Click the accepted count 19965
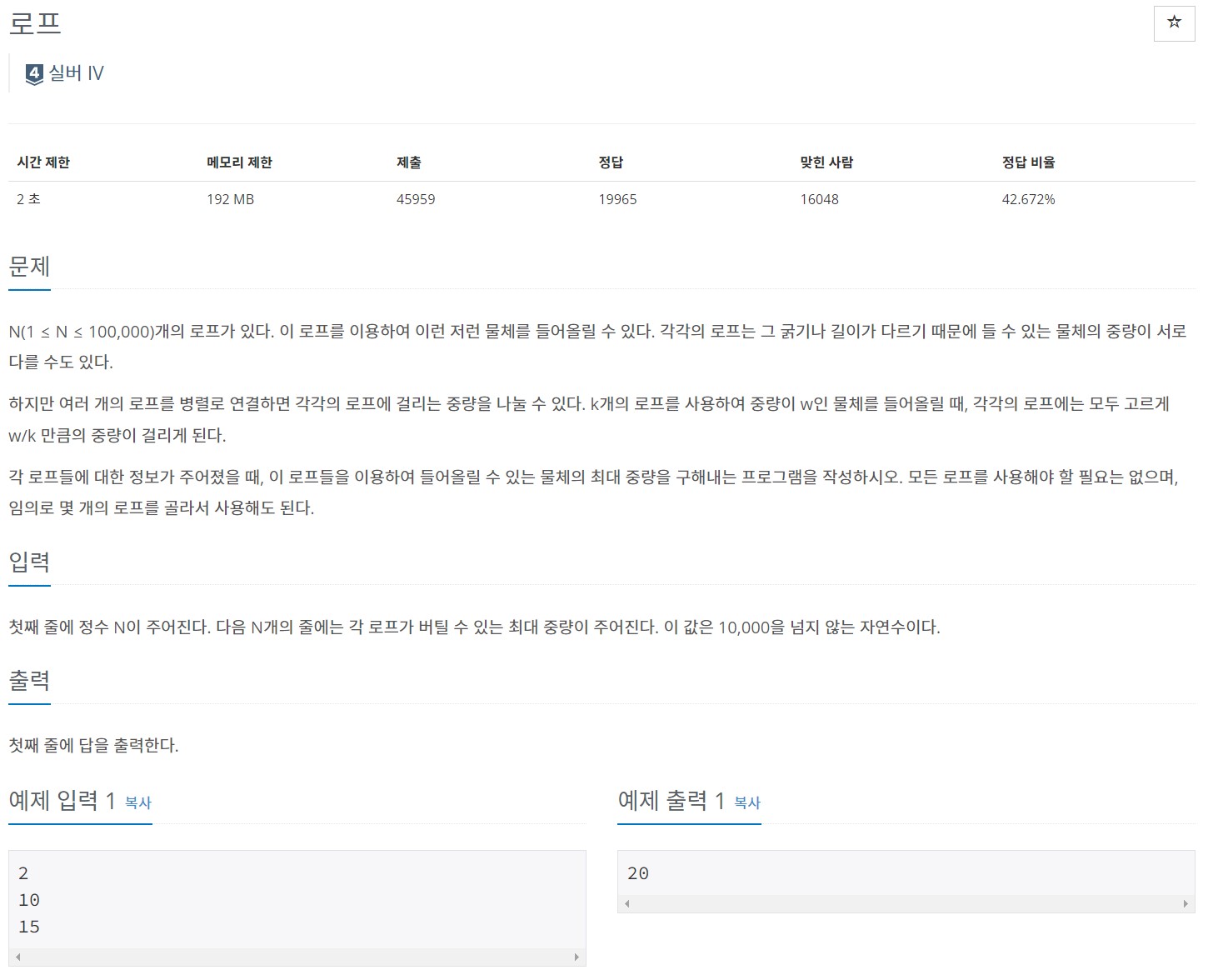 617,199
